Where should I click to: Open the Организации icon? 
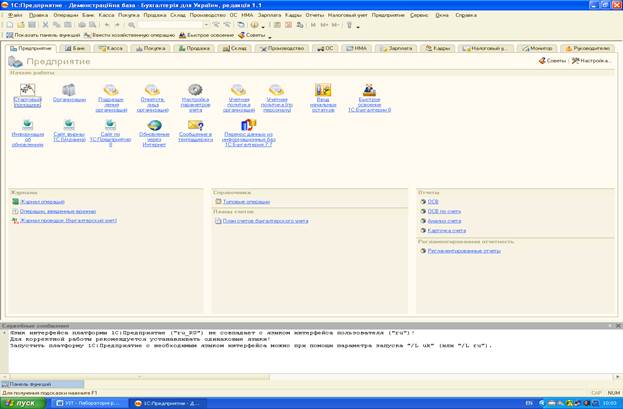[x=69, y=90]
